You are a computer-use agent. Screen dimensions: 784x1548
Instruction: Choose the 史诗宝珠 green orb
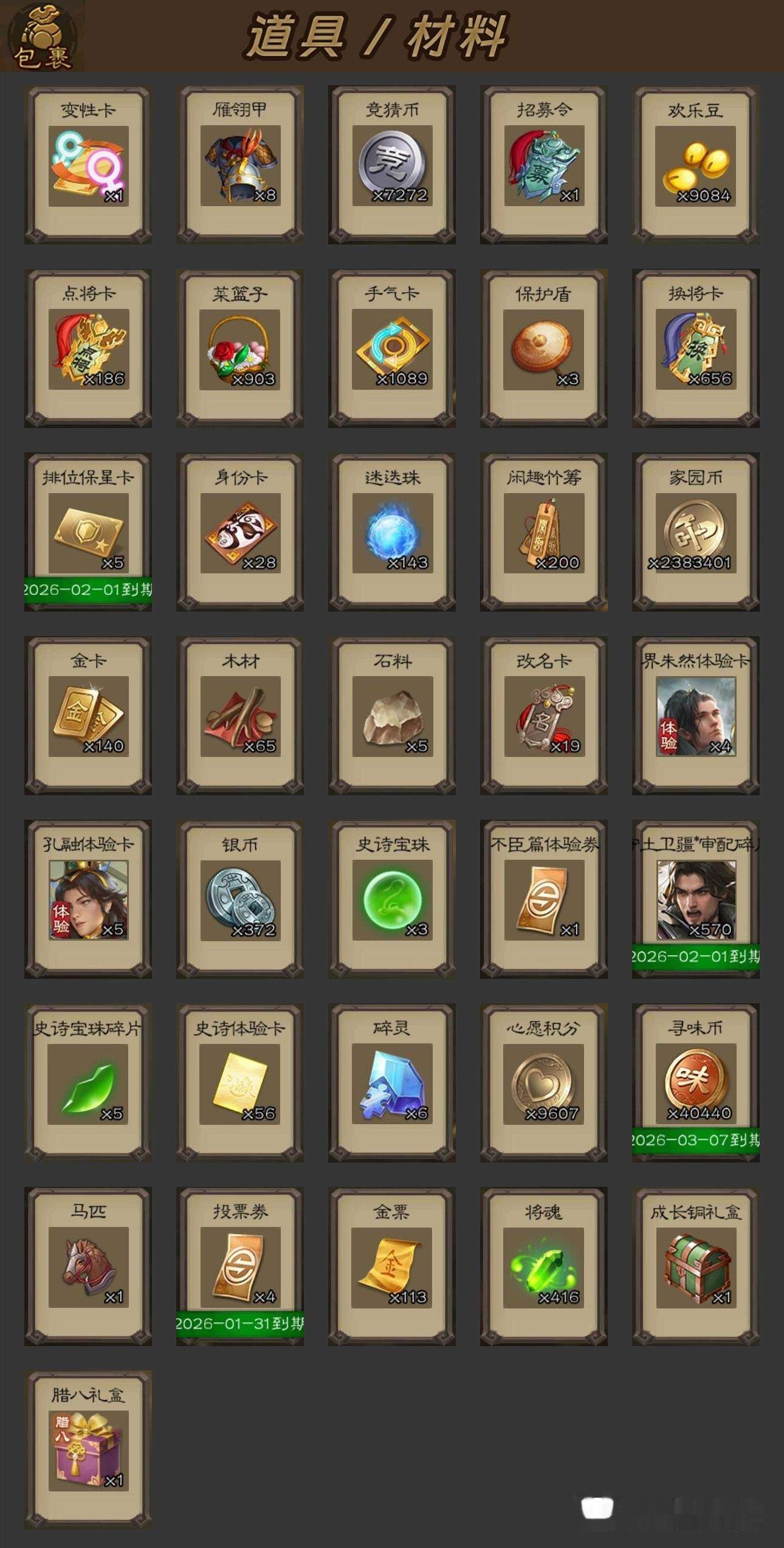[392, 899]
